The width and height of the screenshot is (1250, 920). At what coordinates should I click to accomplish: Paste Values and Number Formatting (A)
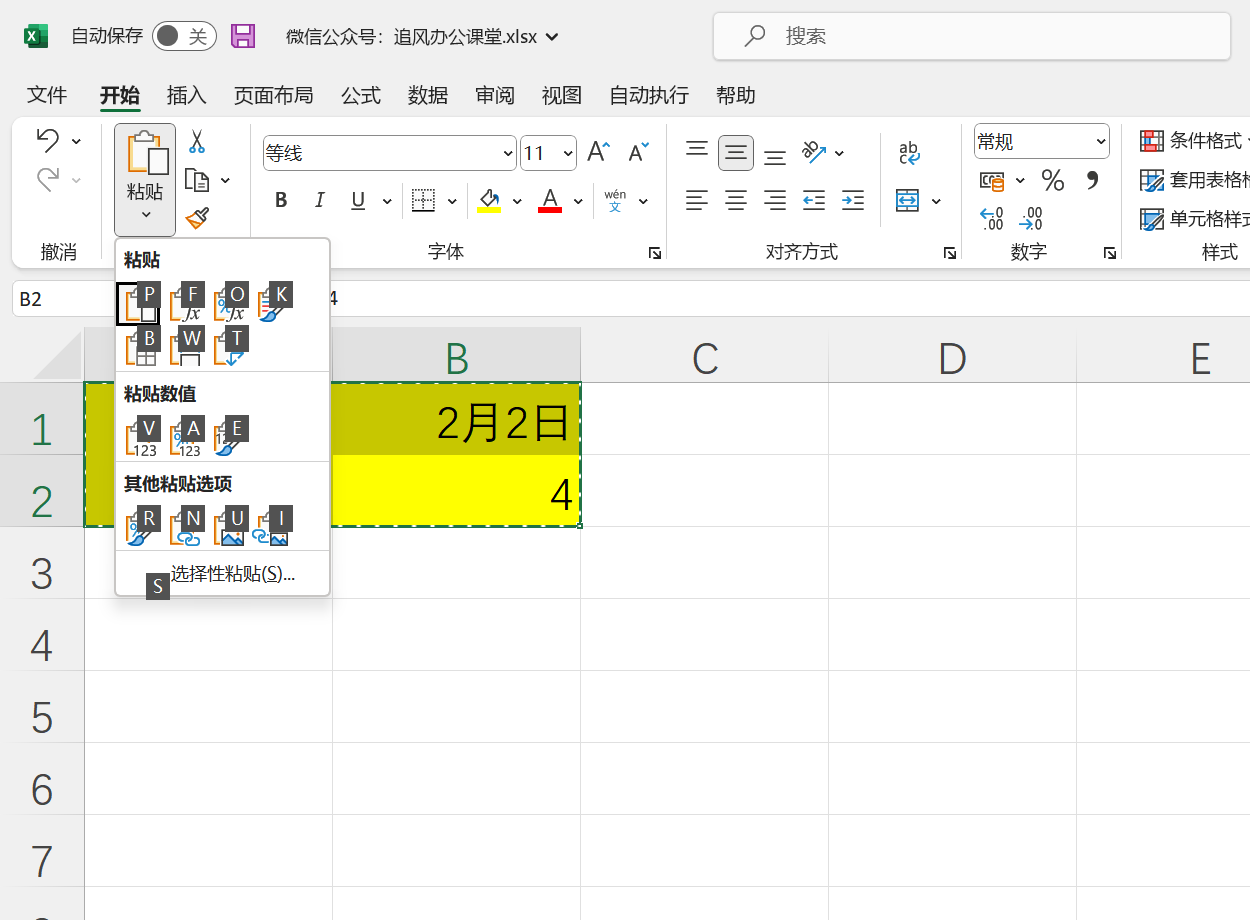(185, 437)
